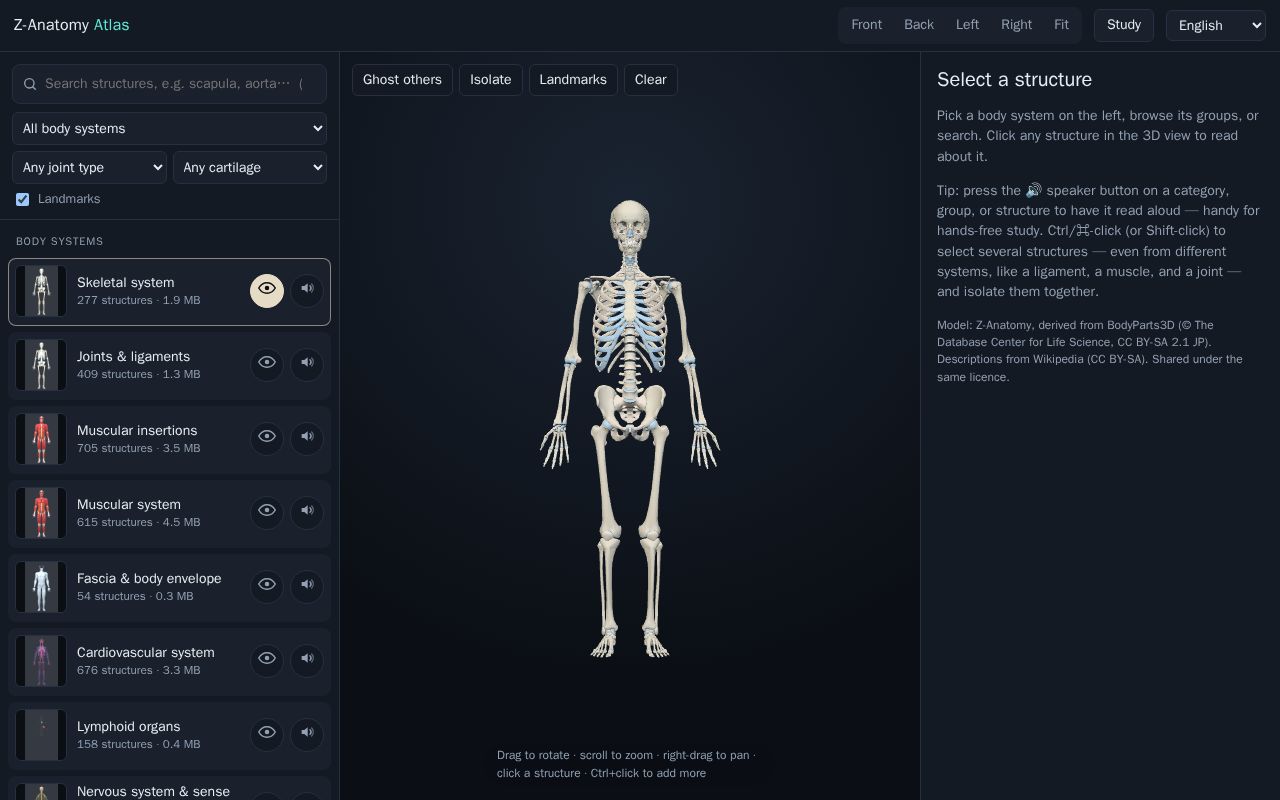This screenshot has width=1280, height=800.
Task: Show Lymphoid organs via eye icon
Action: (x=267, y=733)
